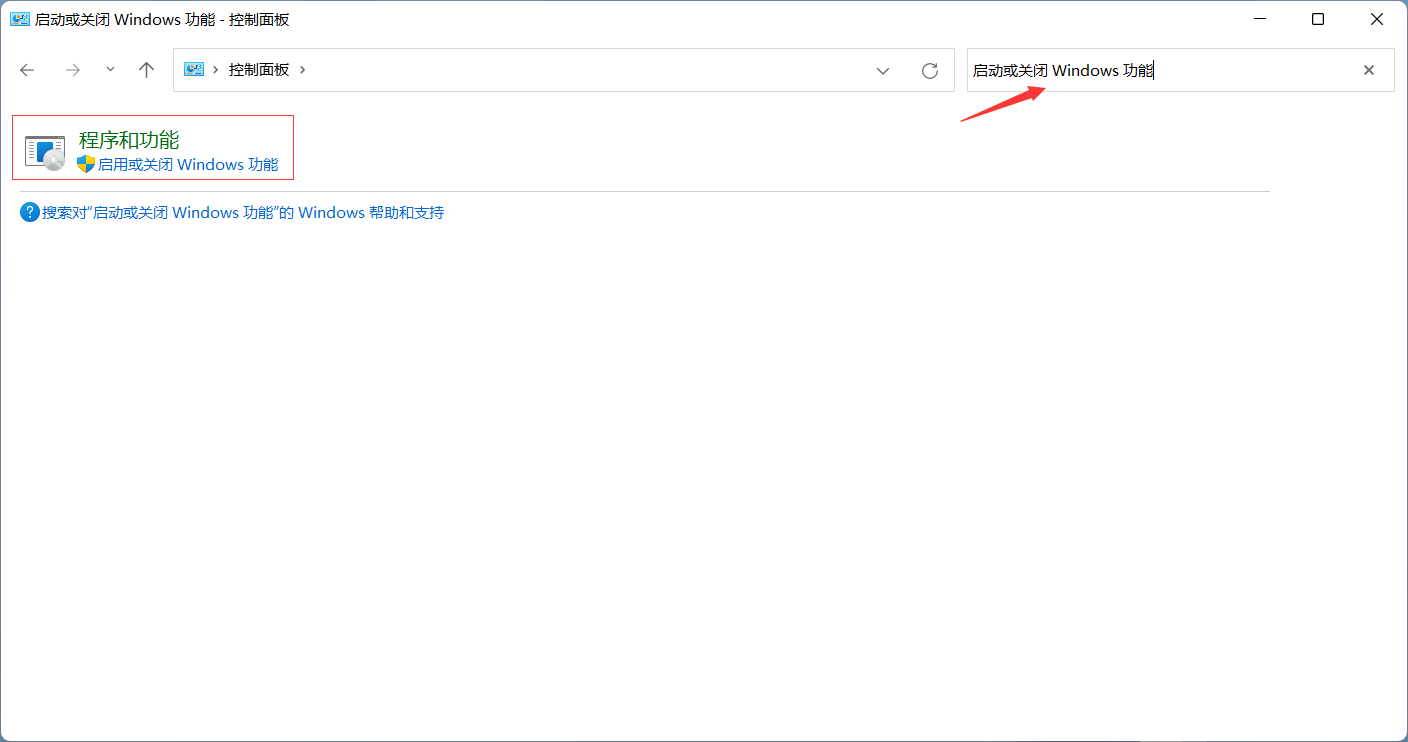This screenshot has height=742, width=1408.
Task: Go back with the left arrow button
Action: click(27, 70)
